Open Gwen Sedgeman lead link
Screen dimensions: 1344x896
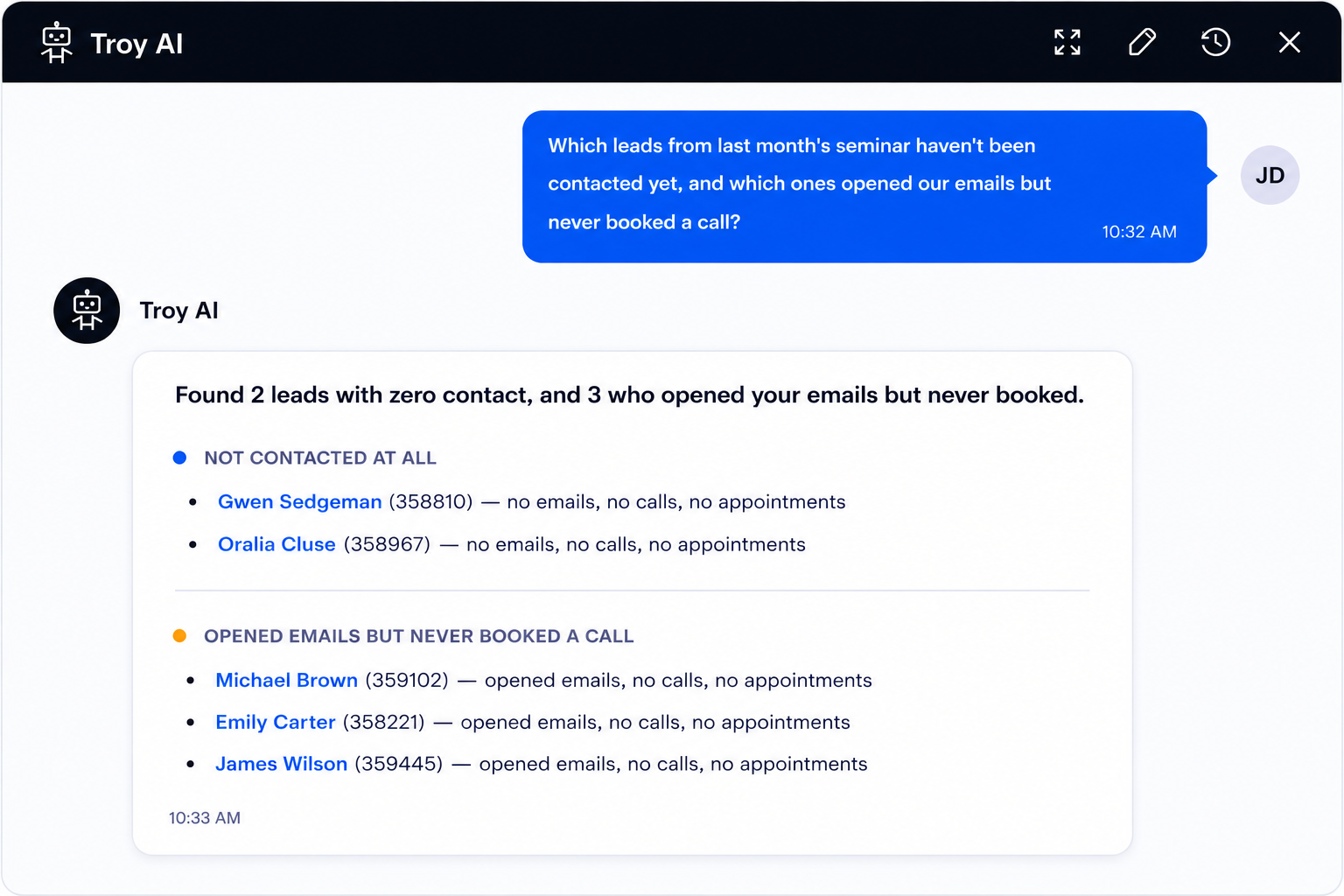[x=299, y=501]
